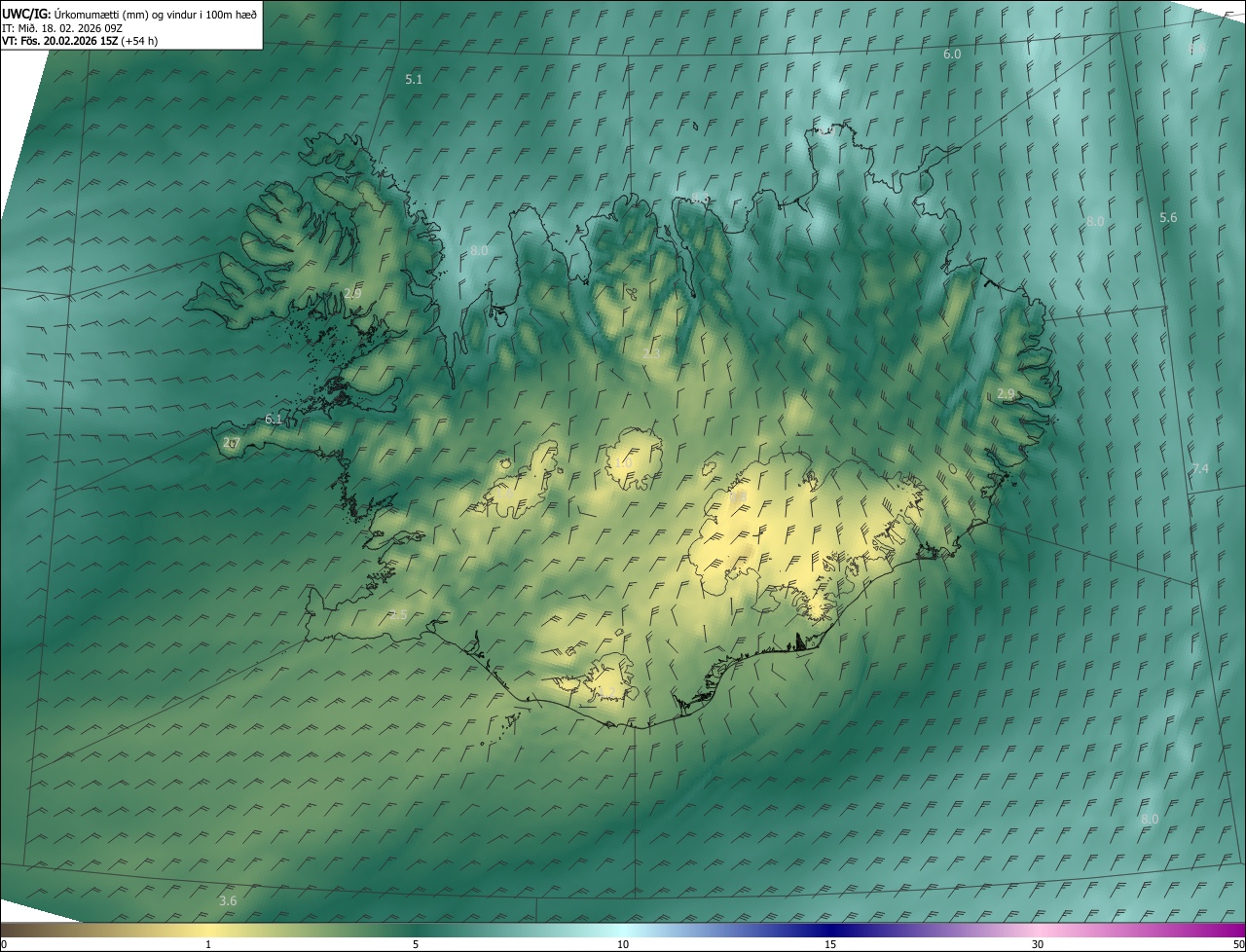Click the 2.7 value label on Snæfellsnes
Viewport: 1246px width, 952px height.
(x=231, y=443)
